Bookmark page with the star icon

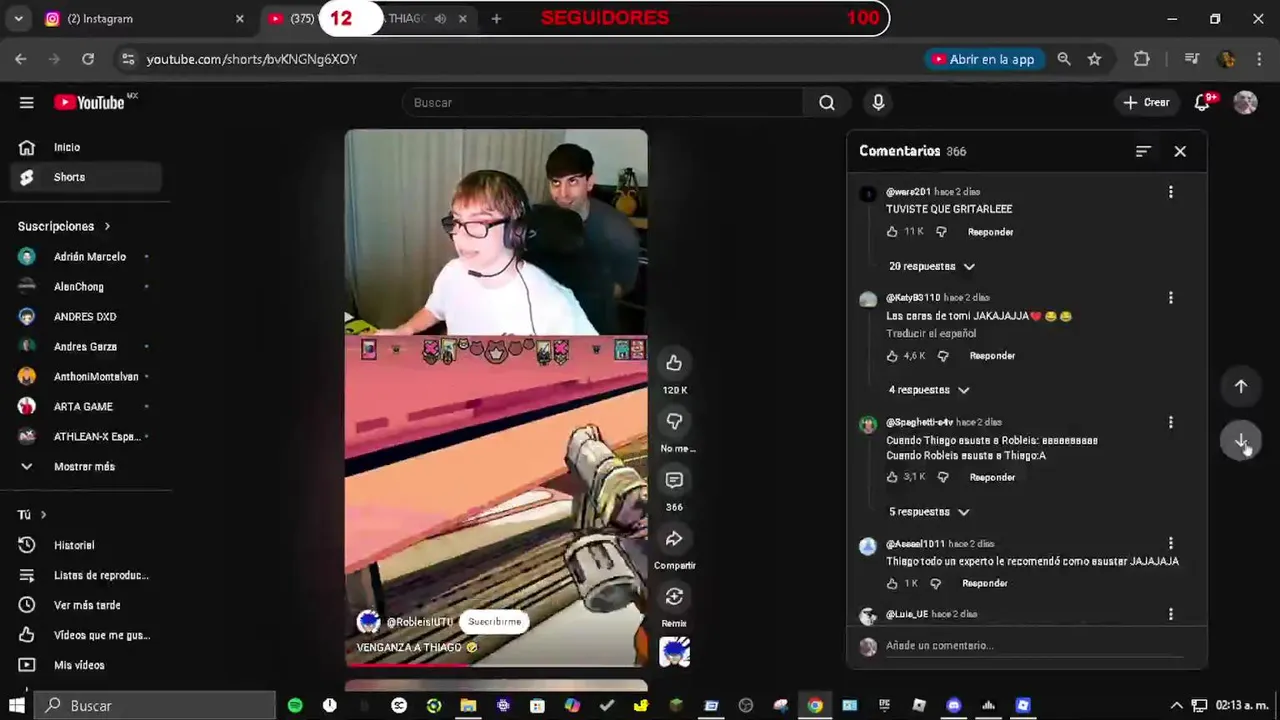[x=1095, y=59]
